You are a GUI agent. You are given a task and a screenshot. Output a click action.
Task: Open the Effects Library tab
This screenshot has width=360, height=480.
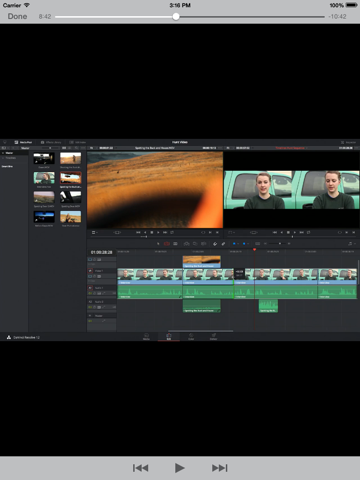point(51,142)
